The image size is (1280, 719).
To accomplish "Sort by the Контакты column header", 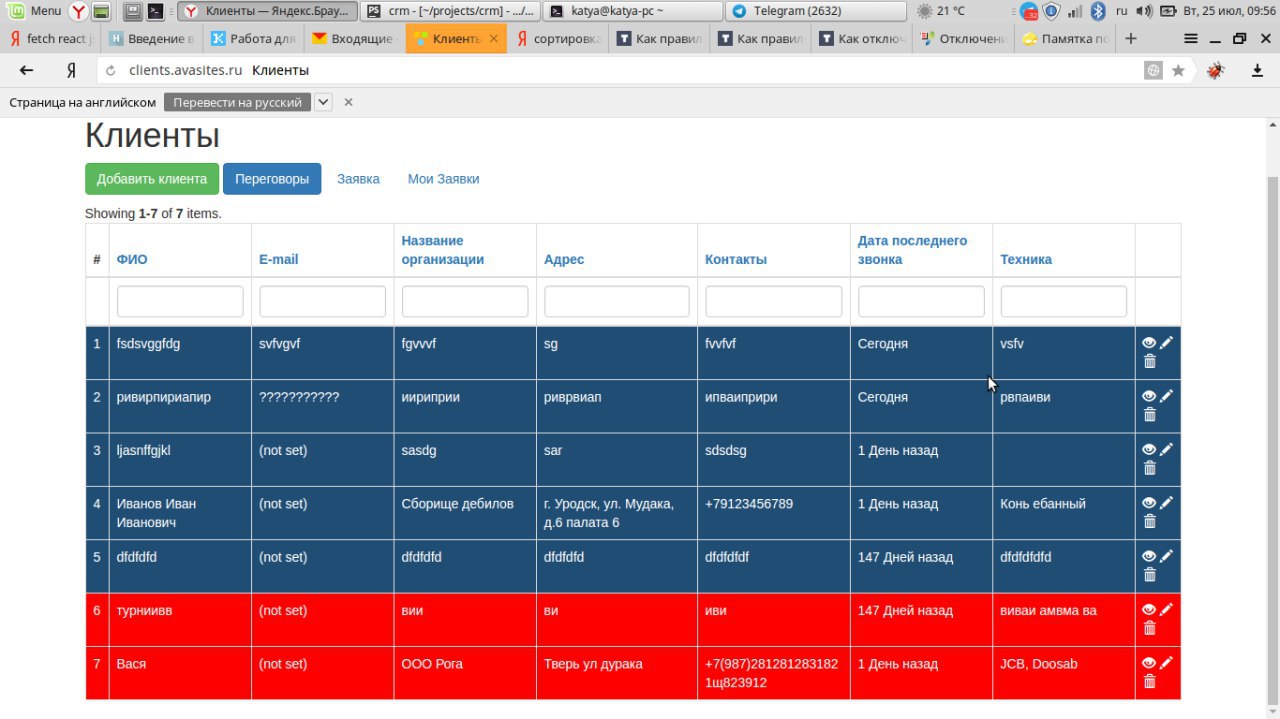I will pos(736,259).
